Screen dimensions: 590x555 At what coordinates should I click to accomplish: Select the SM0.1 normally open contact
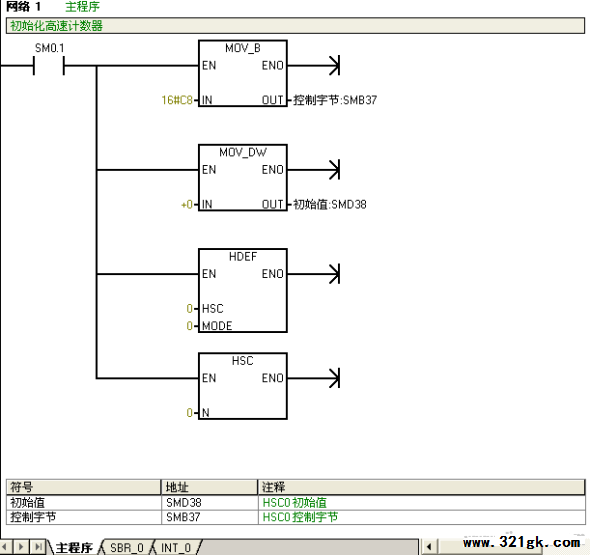[49, 65]
